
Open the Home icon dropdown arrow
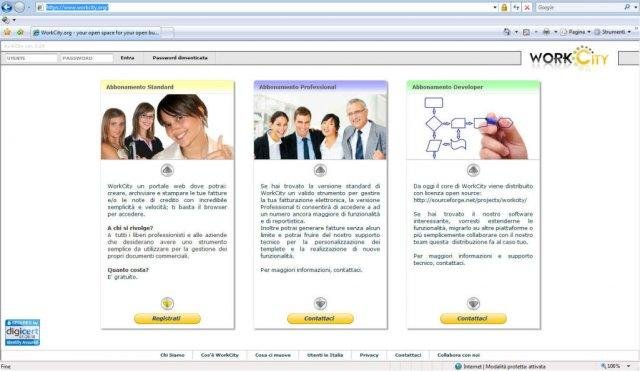point(516,32)
